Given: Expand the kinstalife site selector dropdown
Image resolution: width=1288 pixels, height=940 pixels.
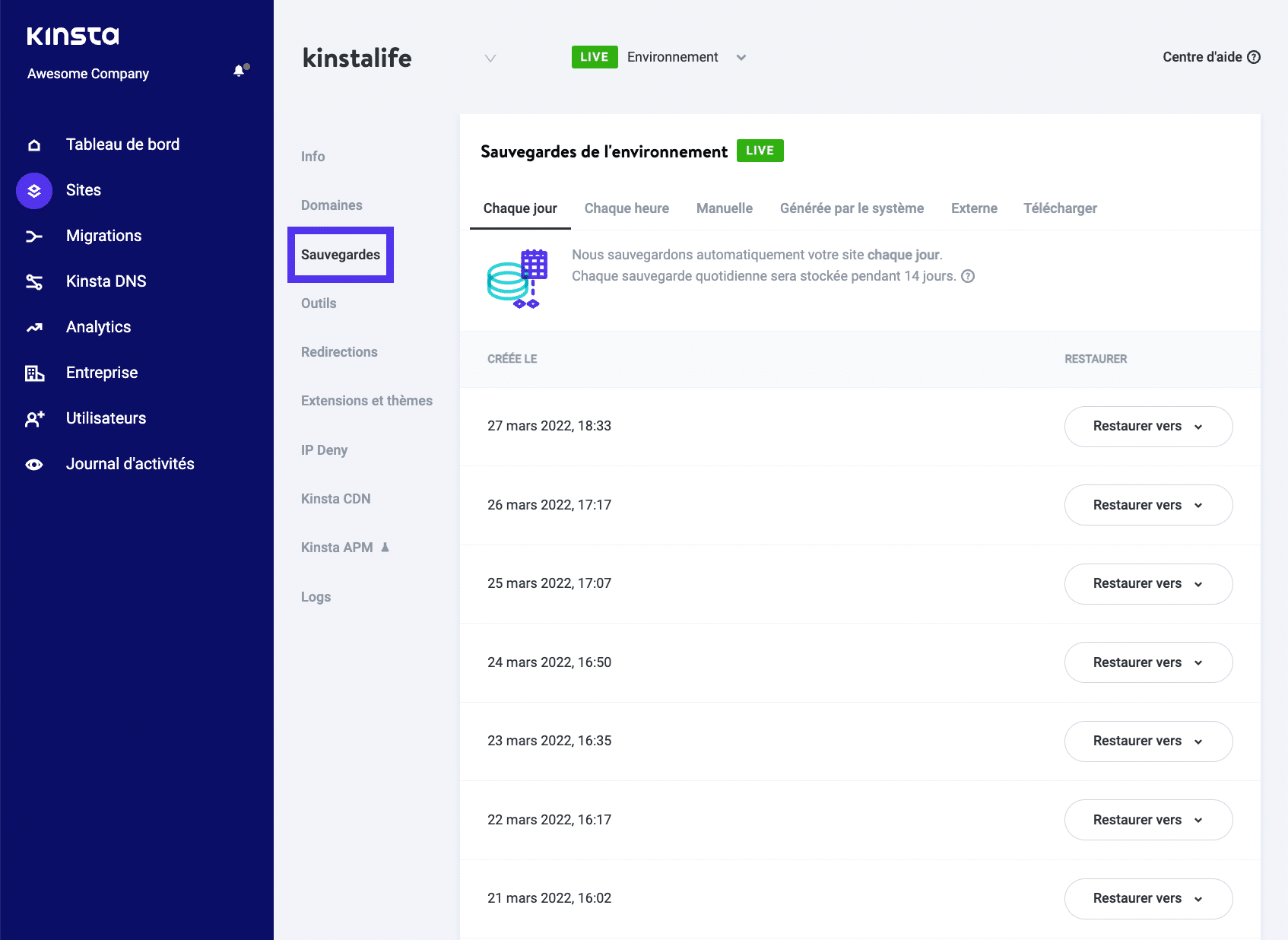Looking at the screenshot, I should coord(490,58).
